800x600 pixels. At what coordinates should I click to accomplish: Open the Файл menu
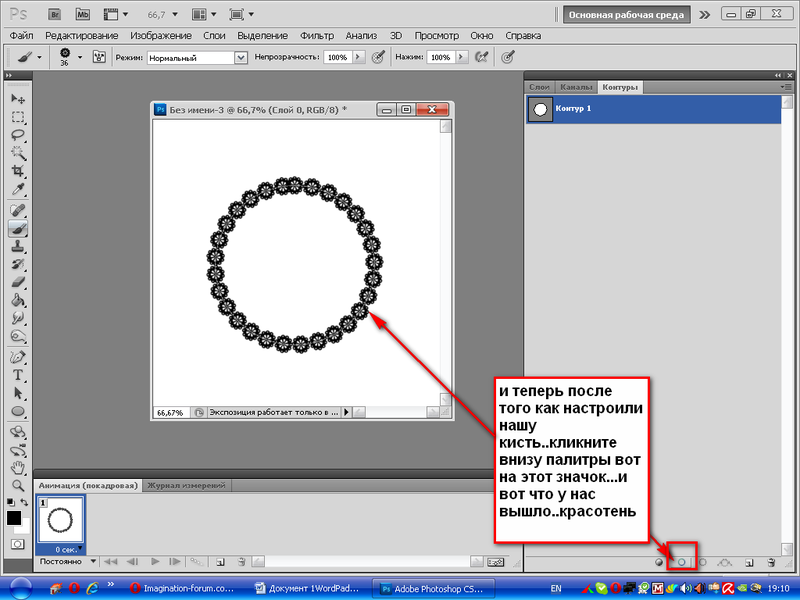point(21,36)
